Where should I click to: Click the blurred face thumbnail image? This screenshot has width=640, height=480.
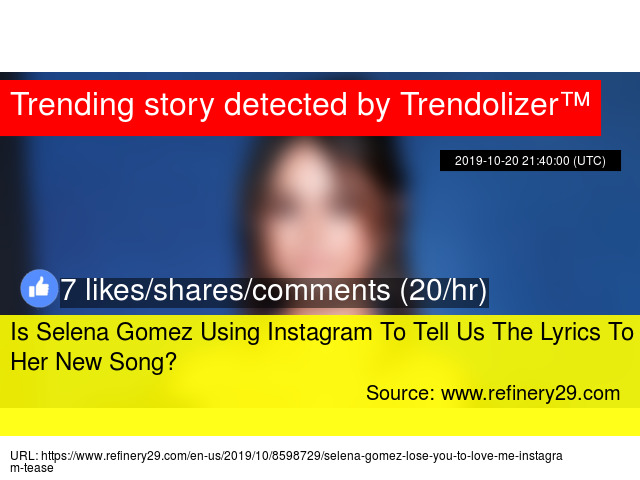(322, 220)
